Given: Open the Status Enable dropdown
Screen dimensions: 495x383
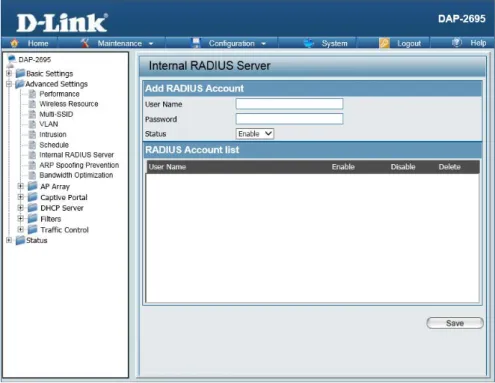Looking at the screenshot, I should click(255, 134).
